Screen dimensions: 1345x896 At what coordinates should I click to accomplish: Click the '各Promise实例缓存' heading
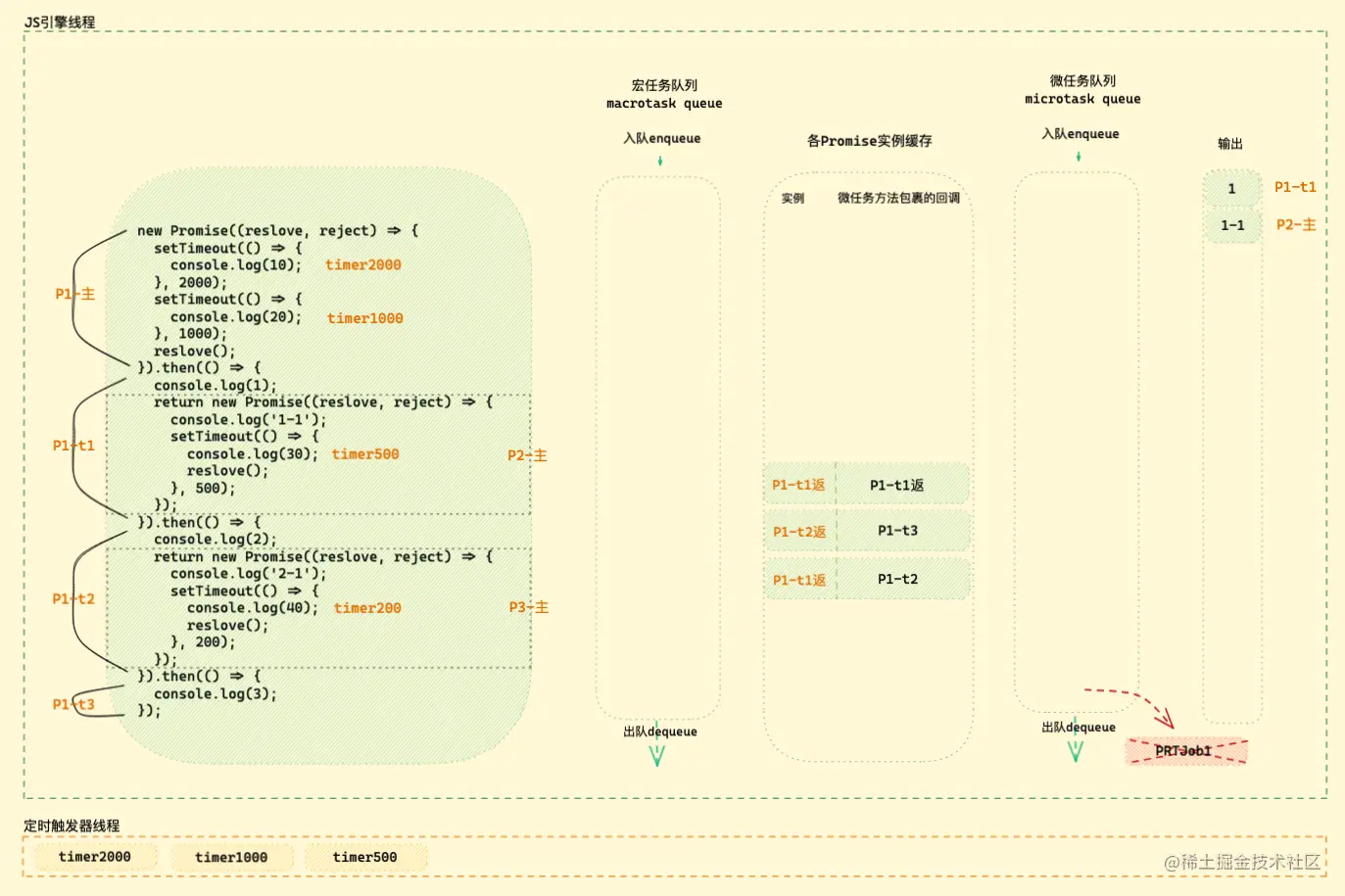coord(869,141)
